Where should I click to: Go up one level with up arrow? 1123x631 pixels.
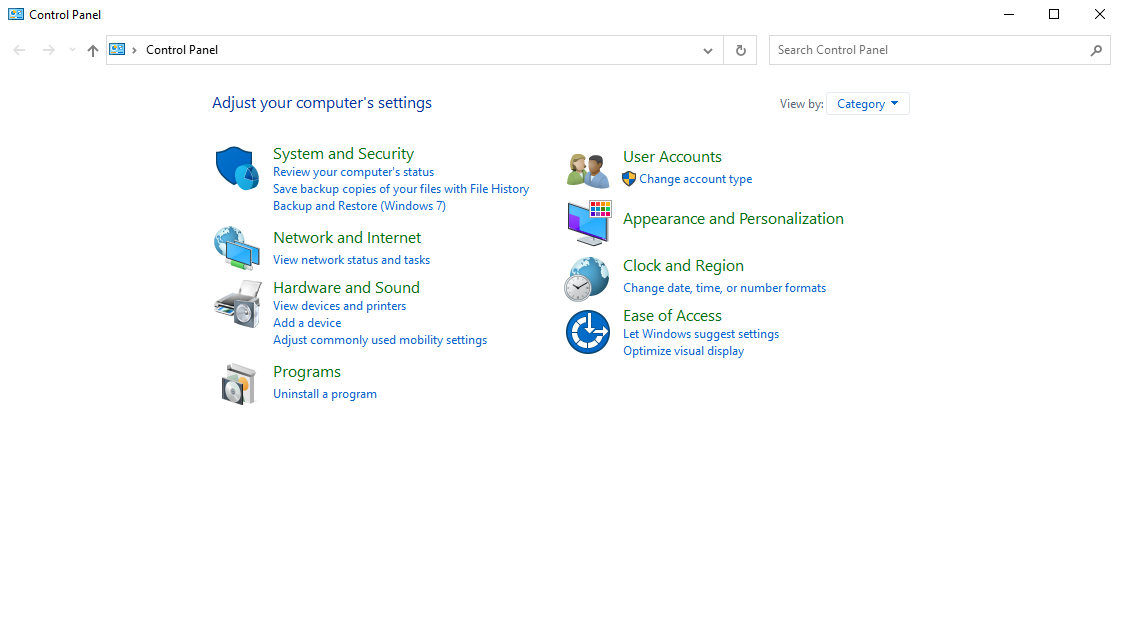pyautogui.click(x=92, y=50)
